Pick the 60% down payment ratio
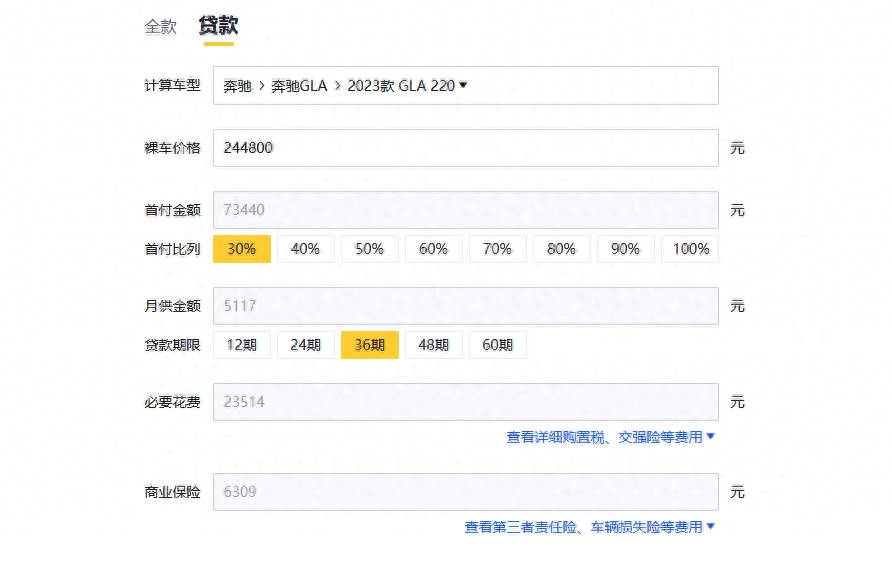Image resolution: width=892 pixels, height=563 pixels. point(433,249)
